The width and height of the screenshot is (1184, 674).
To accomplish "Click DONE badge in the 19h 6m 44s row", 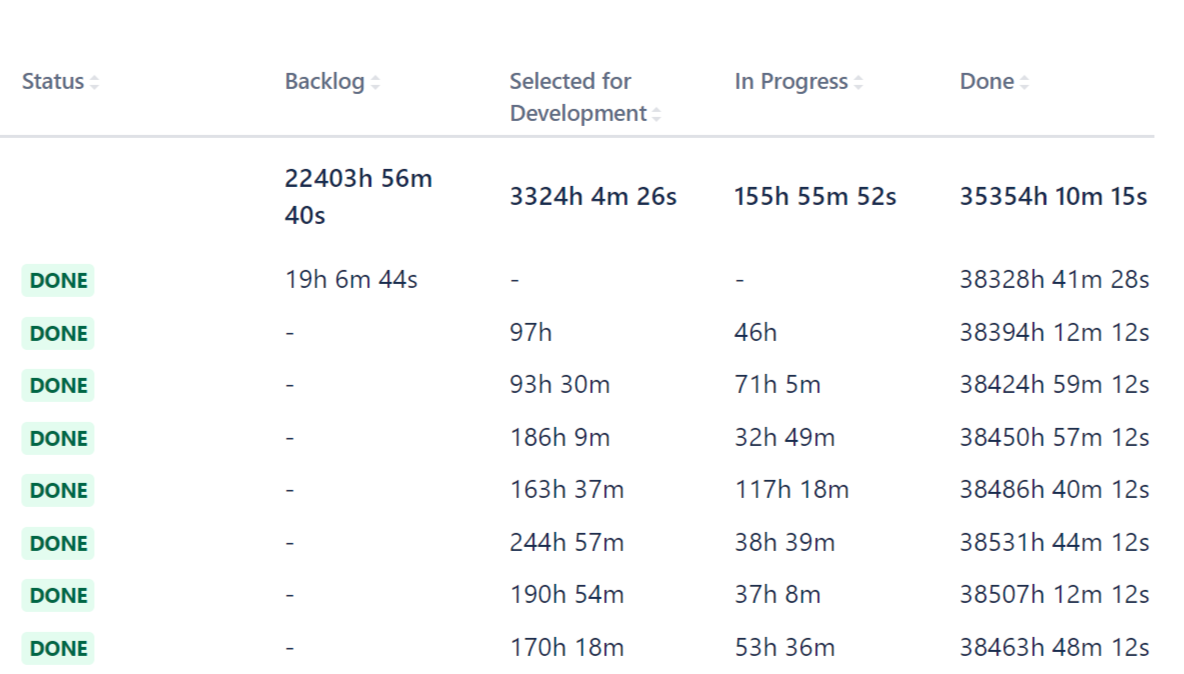I will pos(58,281).
